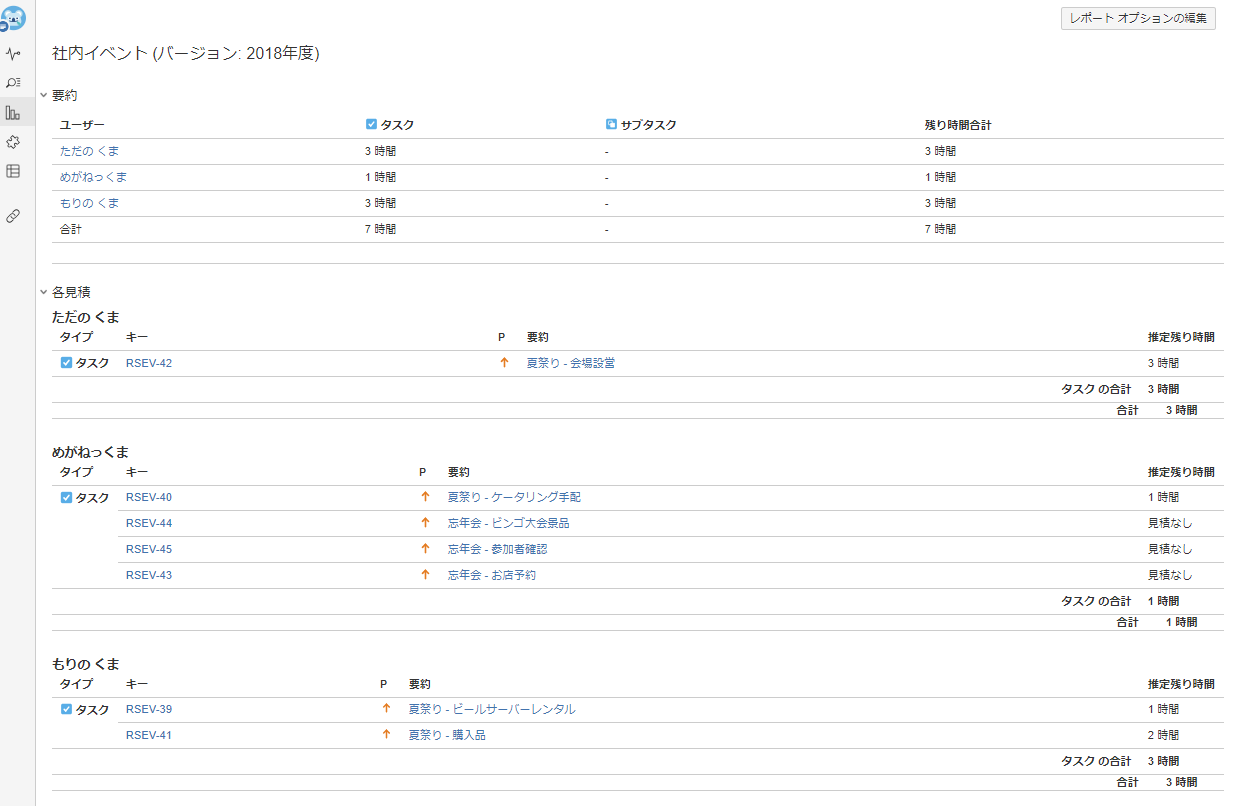Click the task type icon on RSEV-42 row
Screen dimensions: 1240x806
(66, 363)
